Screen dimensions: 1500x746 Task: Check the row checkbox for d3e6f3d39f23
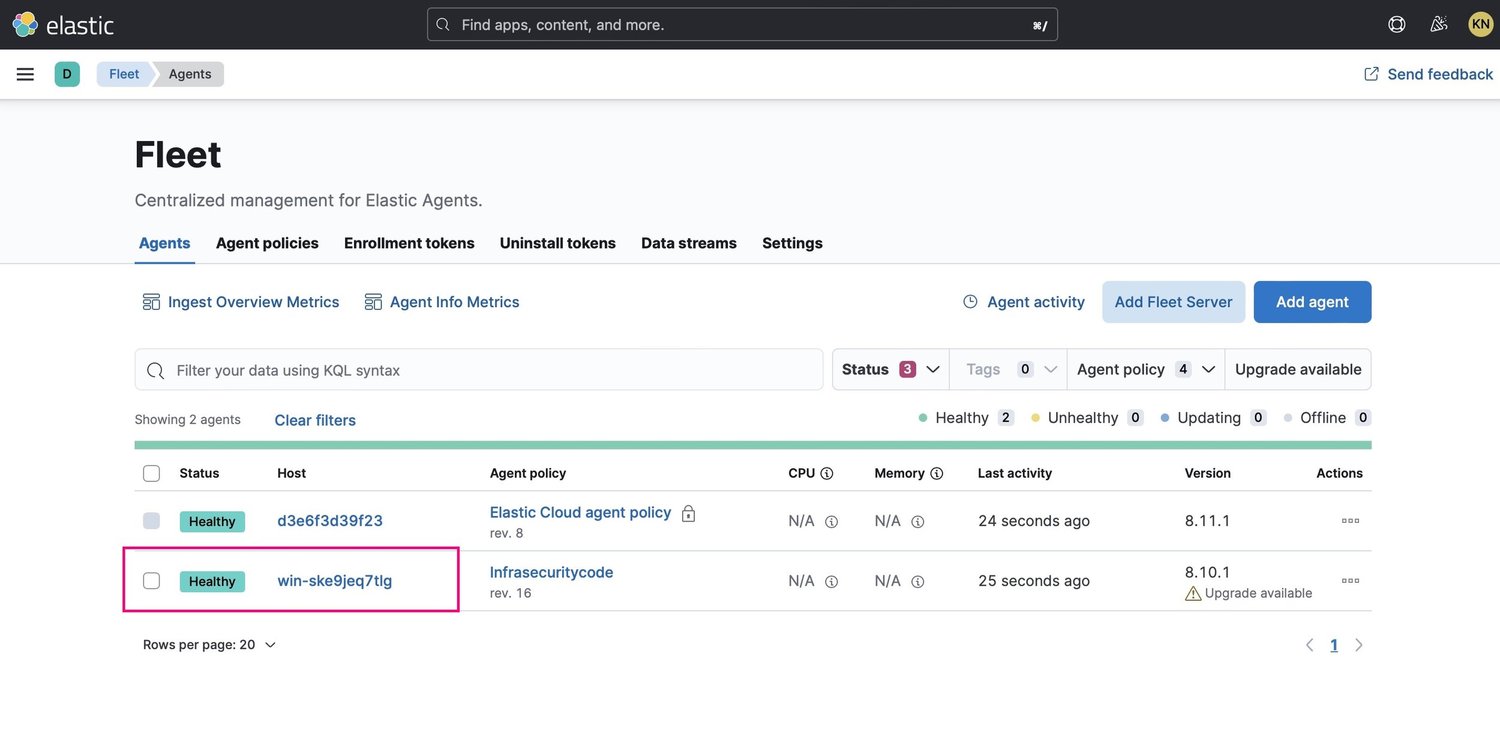pyautogui.click(x=151, y=519)
